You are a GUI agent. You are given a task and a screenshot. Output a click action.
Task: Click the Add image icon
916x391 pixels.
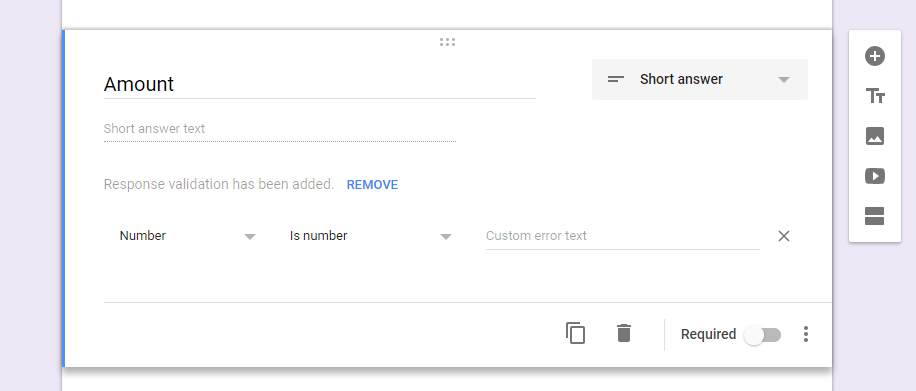tap(875, 136)
